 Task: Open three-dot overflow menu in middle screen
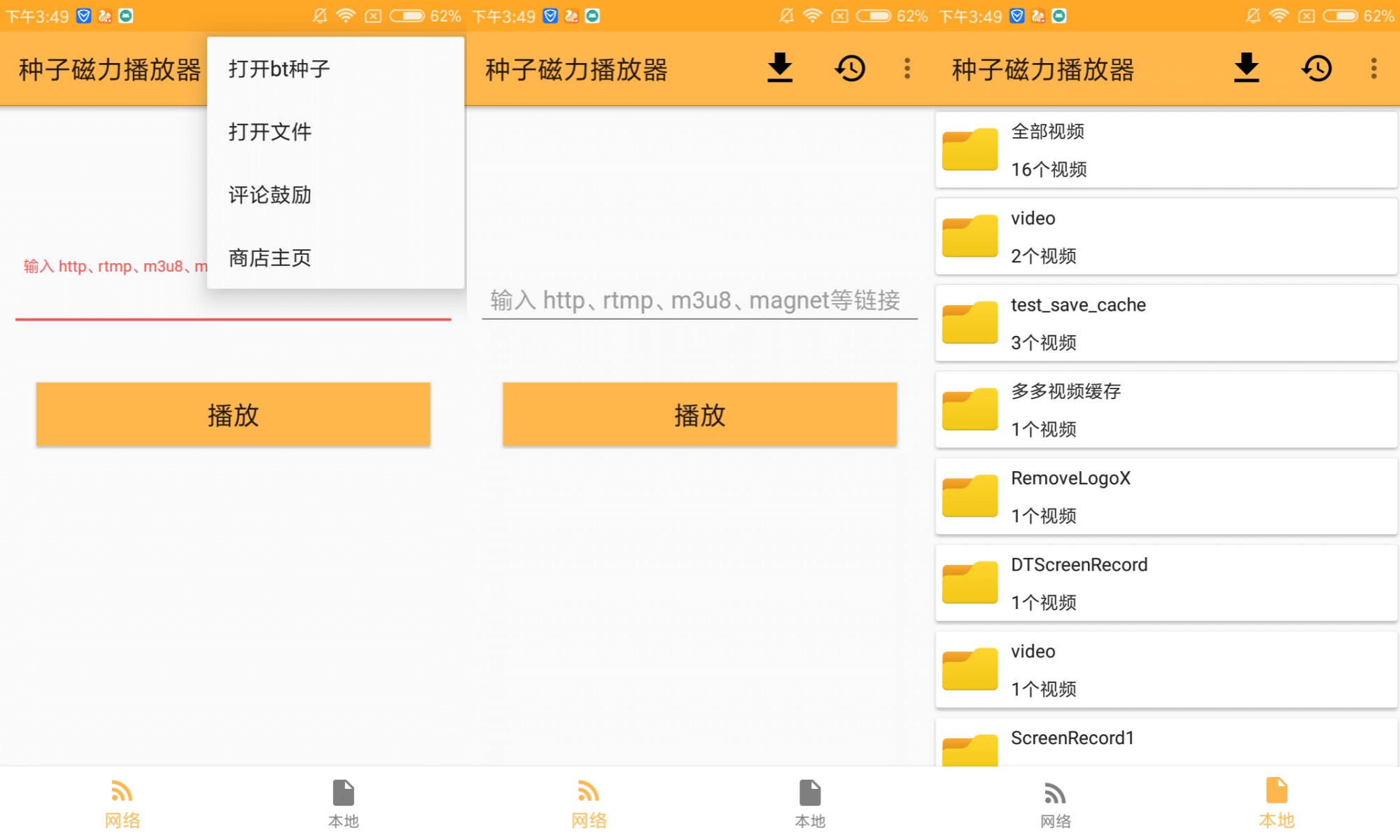point(907,68)
